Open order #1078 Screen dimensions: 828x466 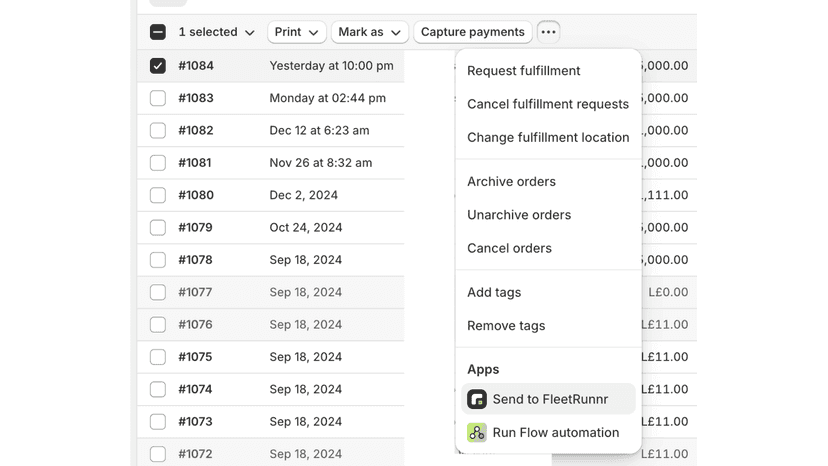(195, 260)
